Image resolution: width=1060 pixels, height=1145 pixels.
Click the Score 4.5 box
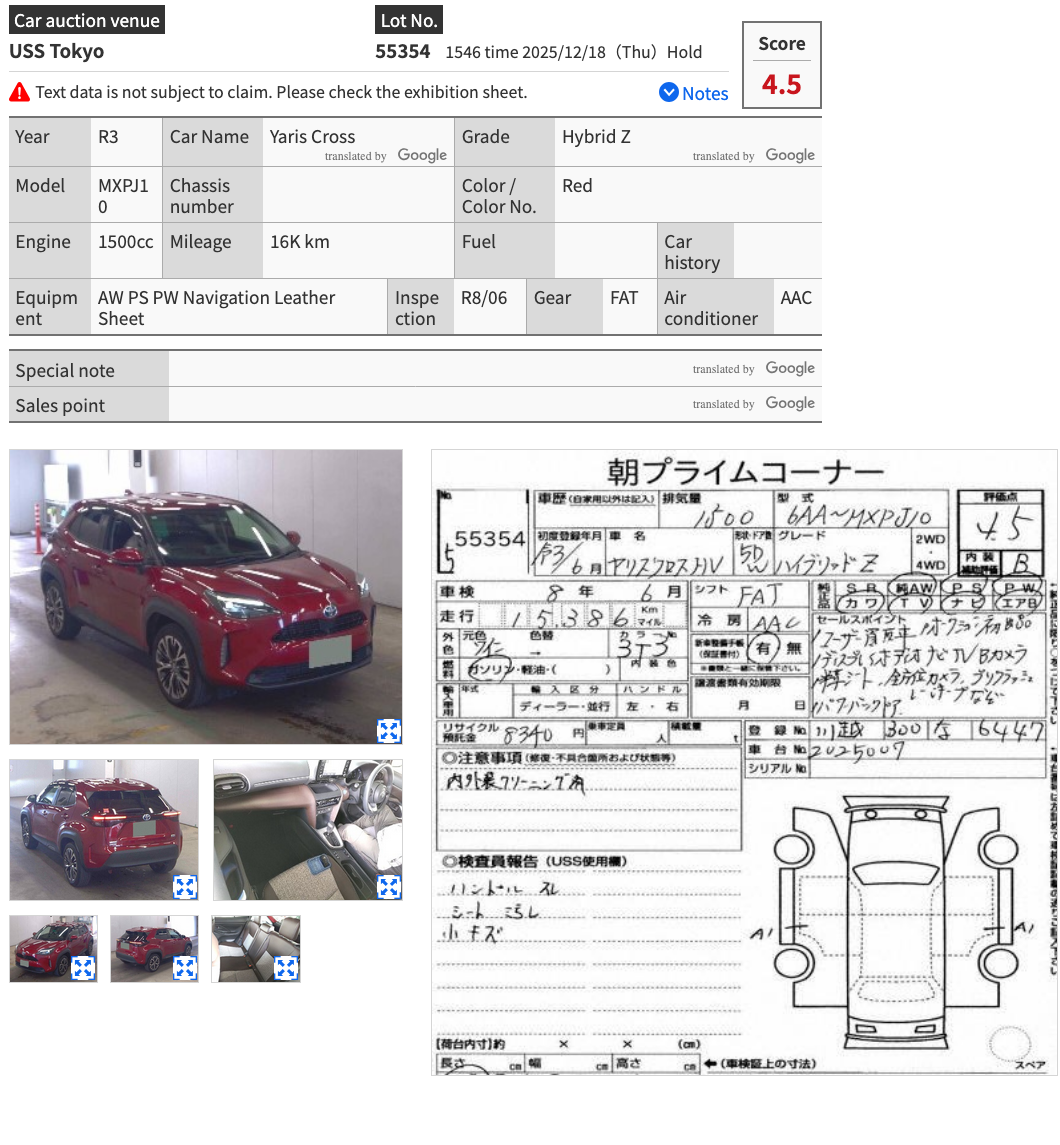pyautogui.click(x=781, y=65)
